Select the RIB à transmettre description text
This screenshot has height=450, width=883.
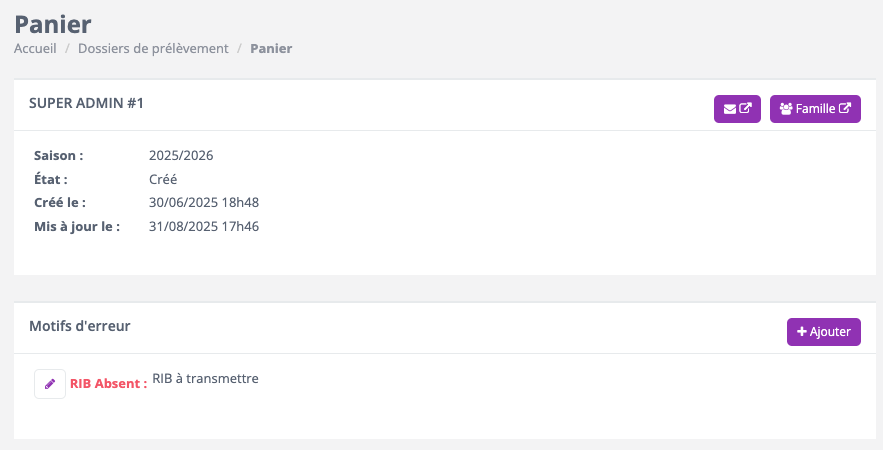[206, 378]
